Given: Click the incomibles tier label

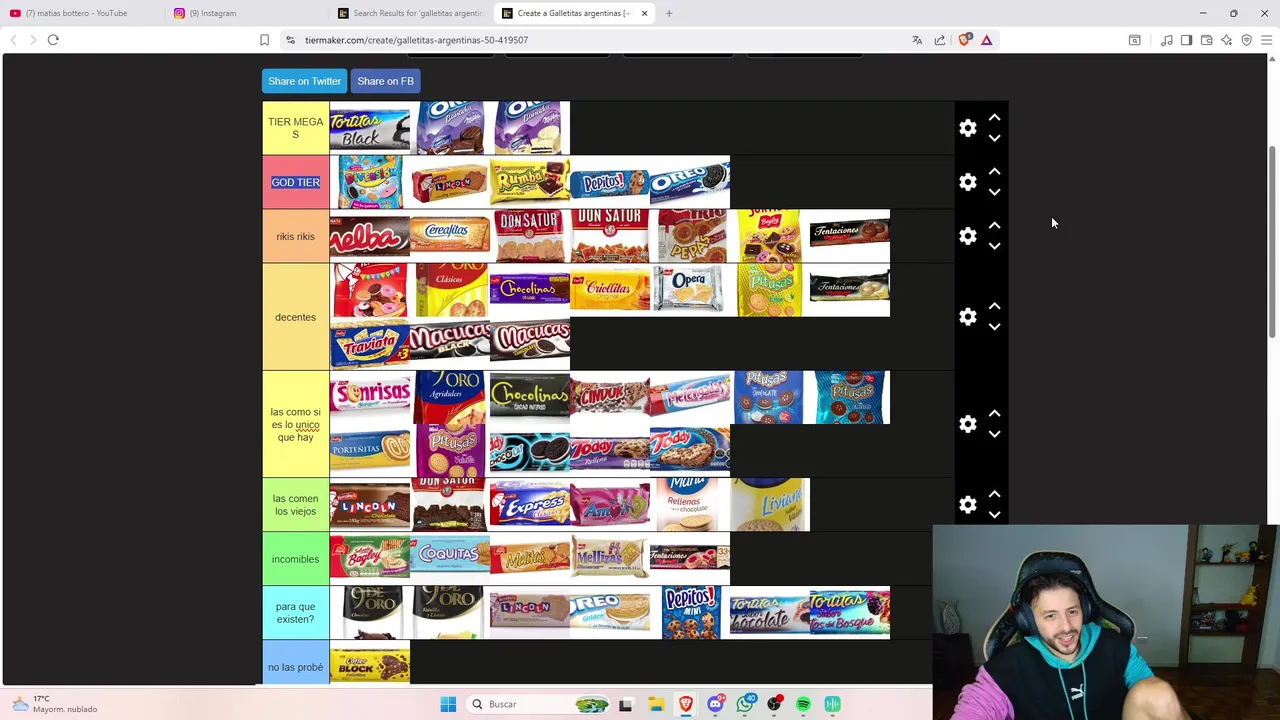Looking at the screenshot, I should point(295,559).
